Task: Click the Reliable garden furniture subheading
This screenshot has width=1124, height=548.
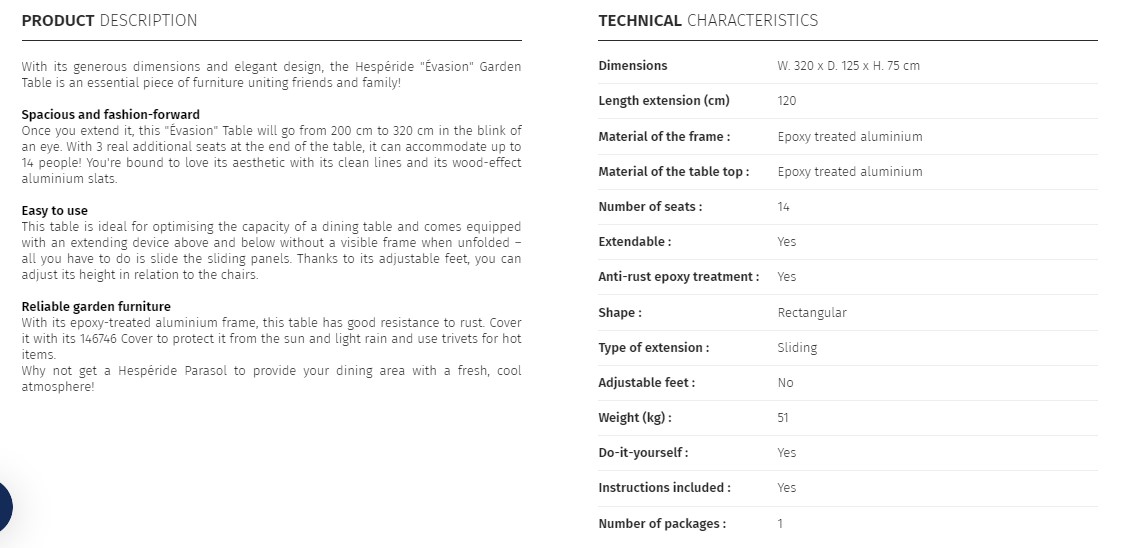Action: tap(96, 307)
